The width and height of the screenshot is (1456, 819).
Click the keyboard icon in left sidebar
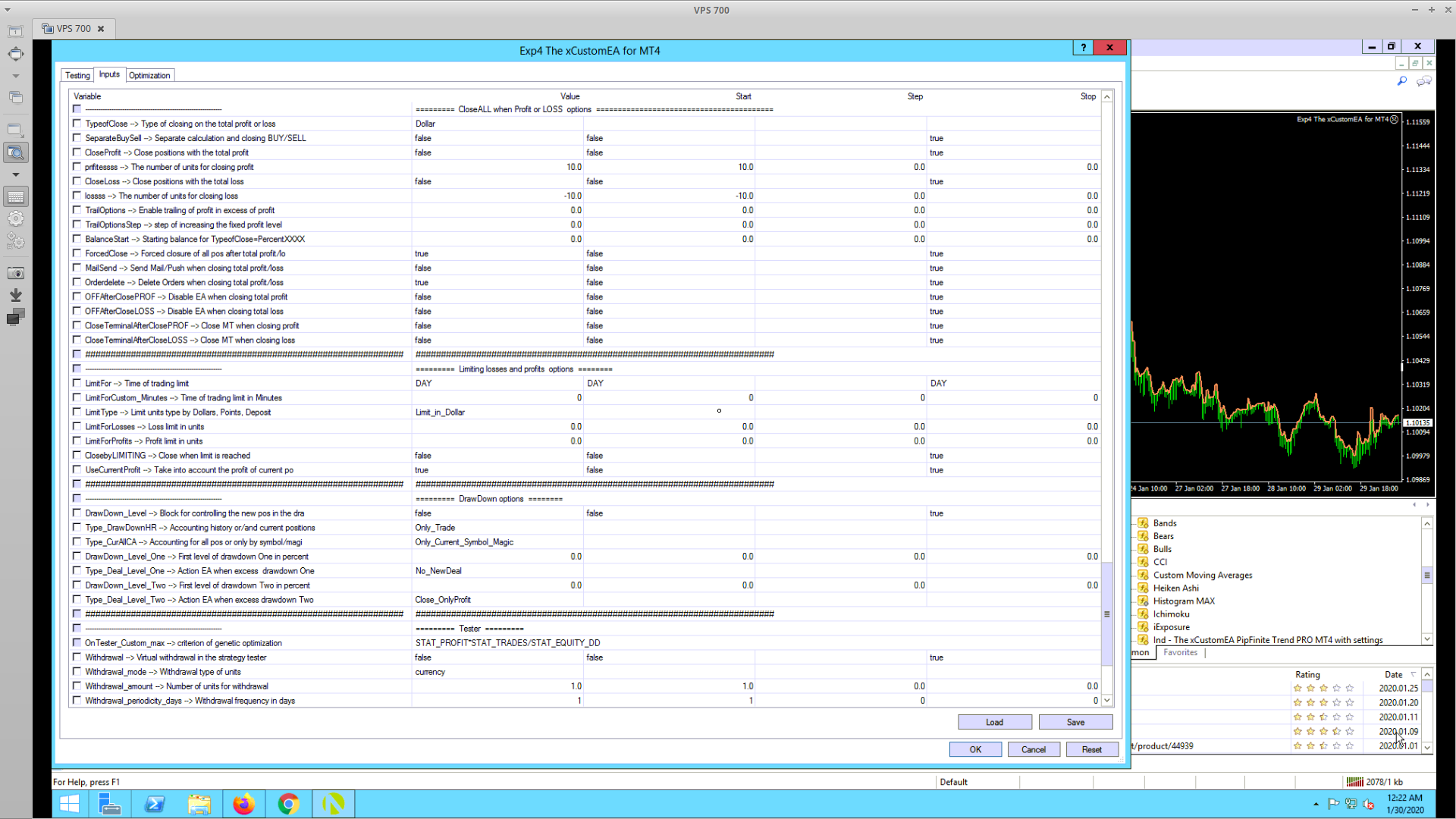(15, 197)
